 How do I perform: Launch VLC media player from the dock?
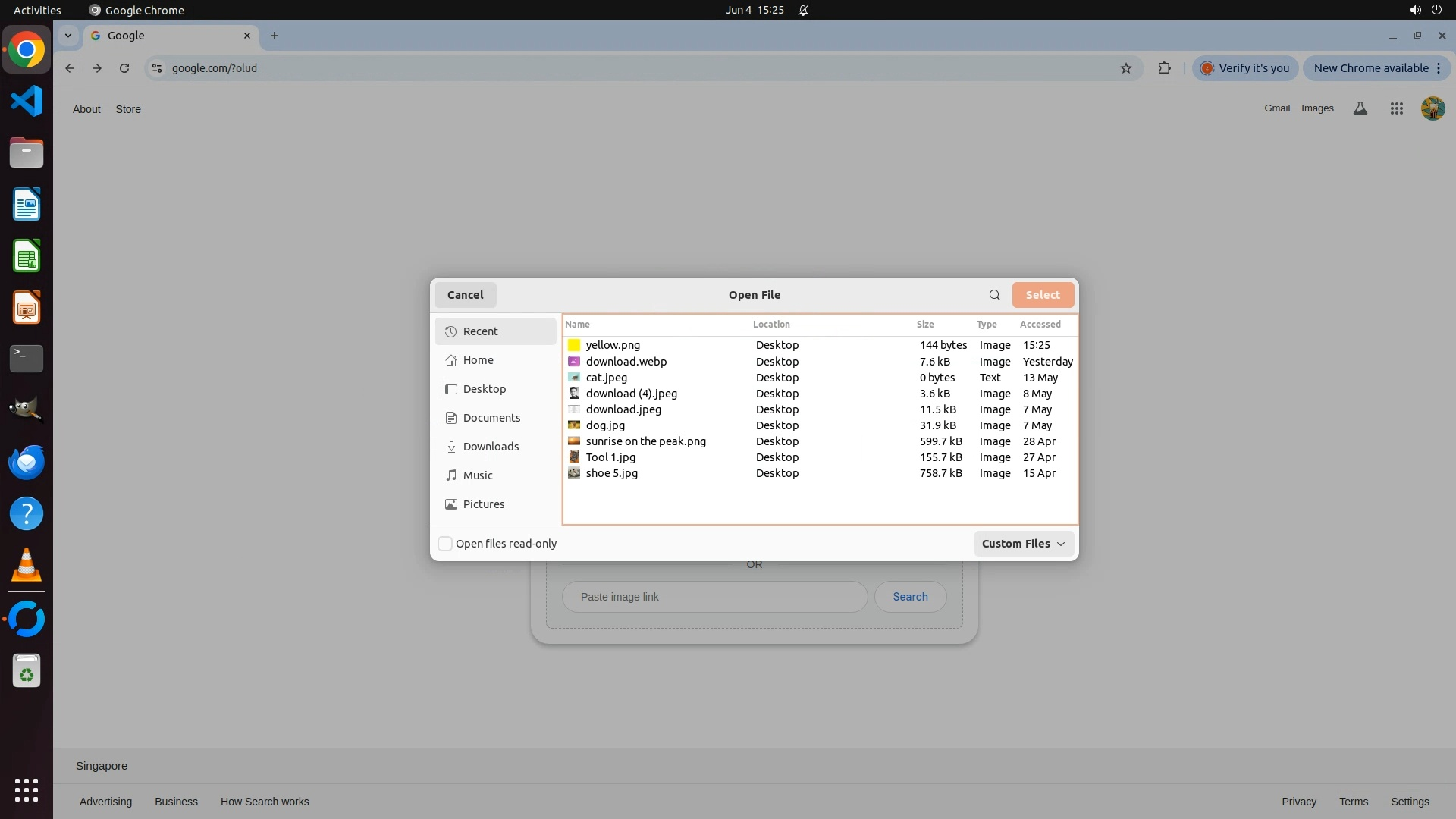pyautogui.click(x=27, y=566)
